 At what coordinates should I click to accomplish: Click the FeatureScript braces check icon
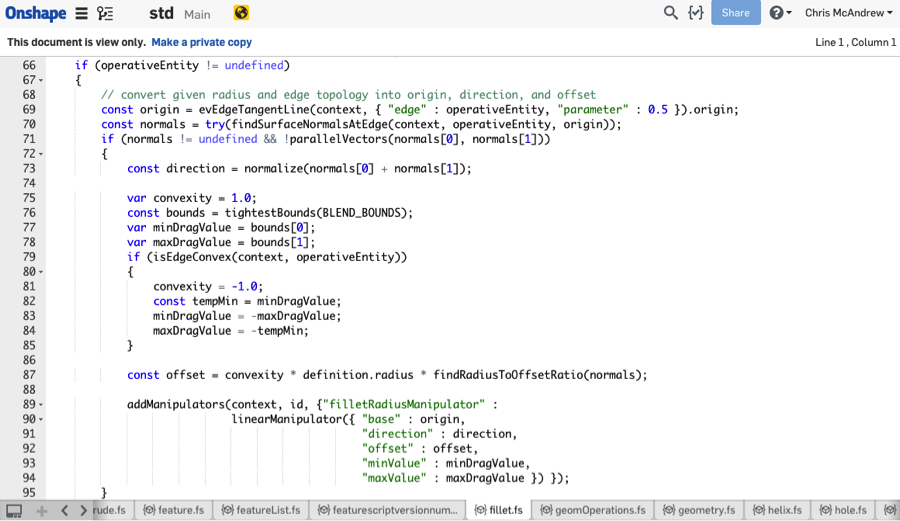[x=696, y=13]
